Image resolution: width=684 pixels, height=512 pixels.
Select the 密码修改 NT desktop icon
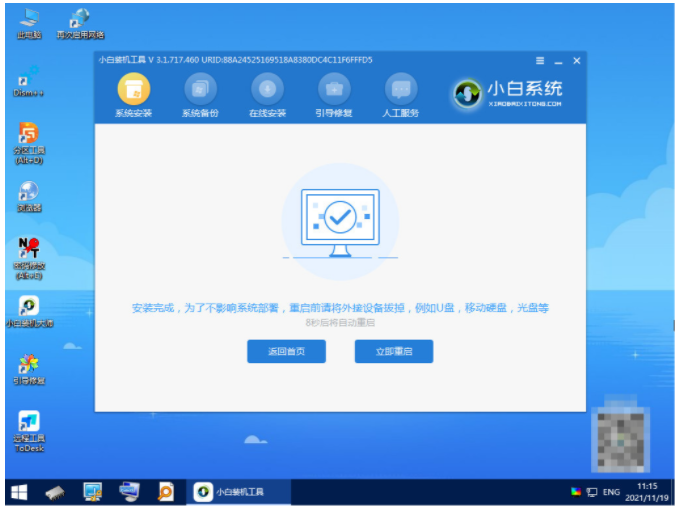coord(29,258)
